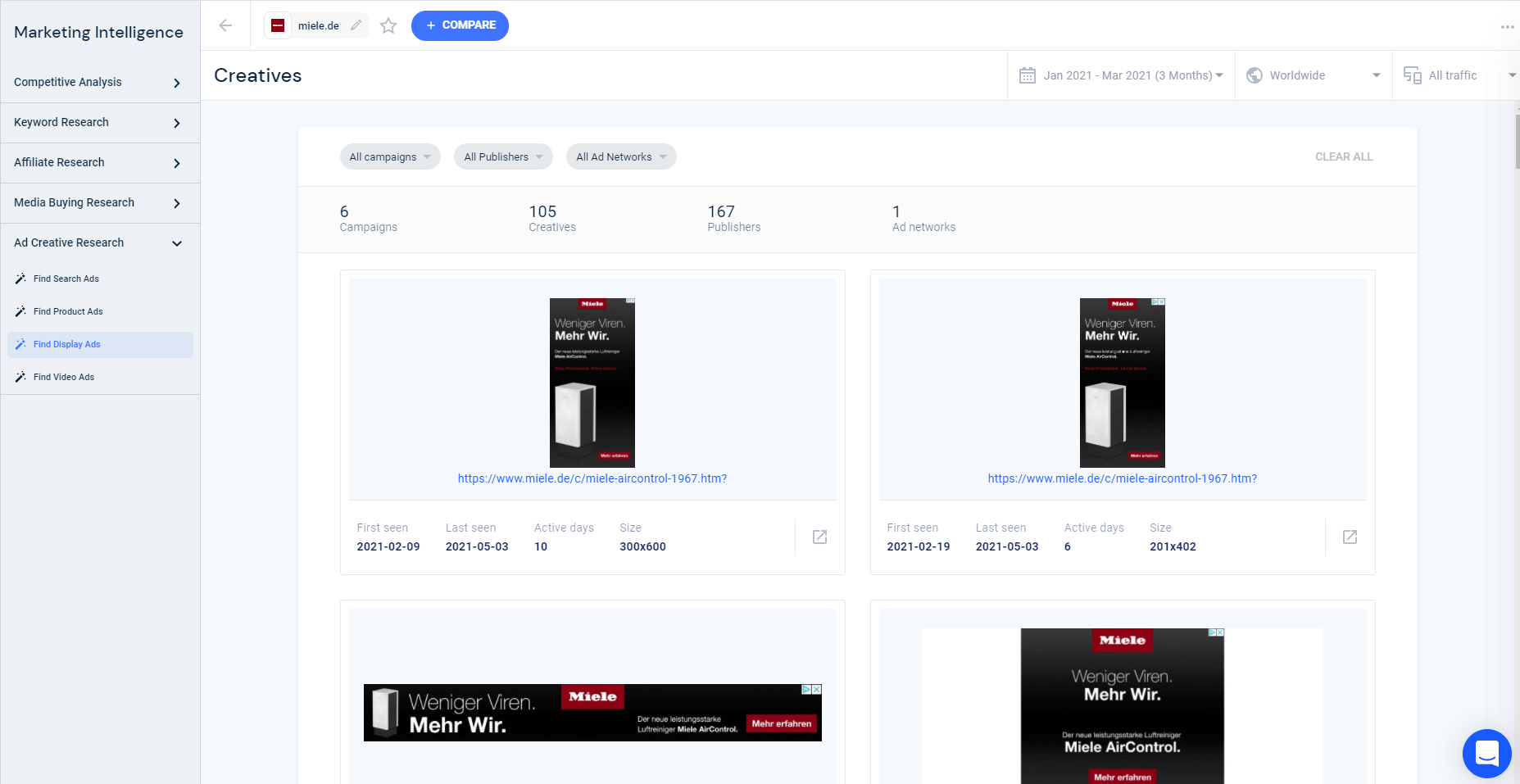Expand Competitive Analysis section
The image size is (1520, 784).
100,82
